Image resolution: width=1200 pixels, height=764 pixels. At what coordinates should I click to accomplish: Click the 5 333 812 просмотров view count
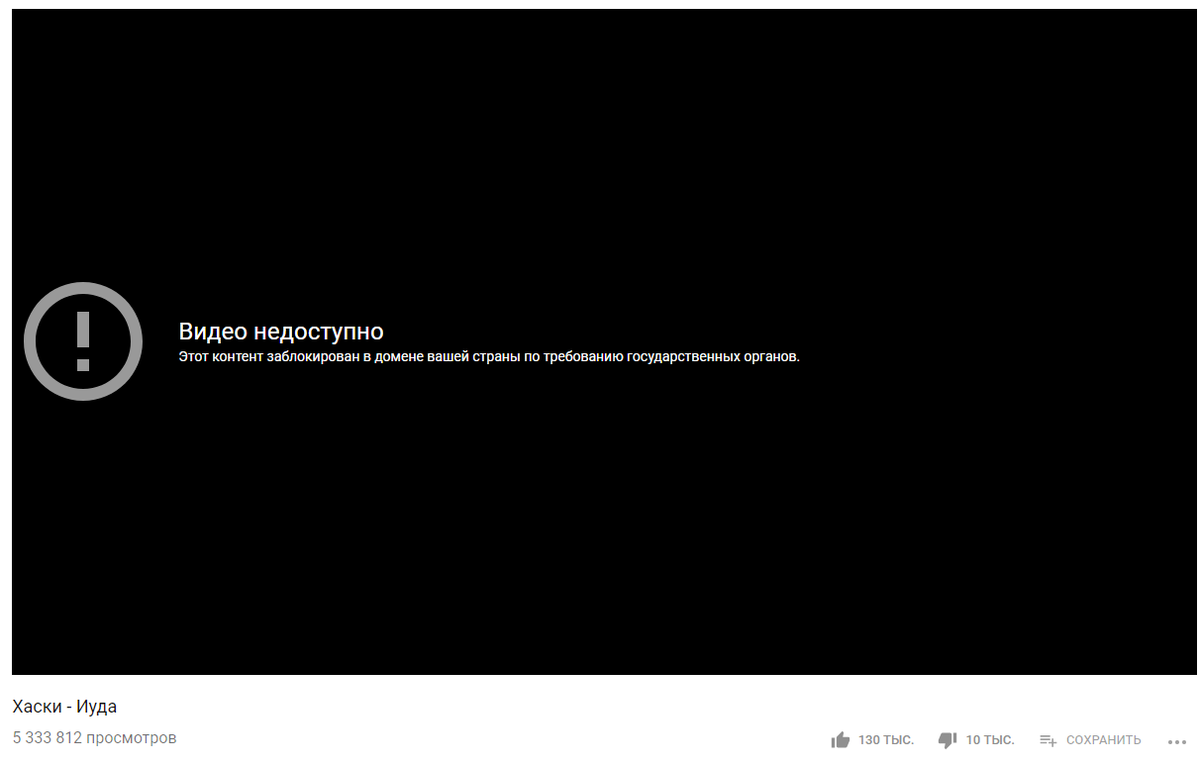(94, 738)
